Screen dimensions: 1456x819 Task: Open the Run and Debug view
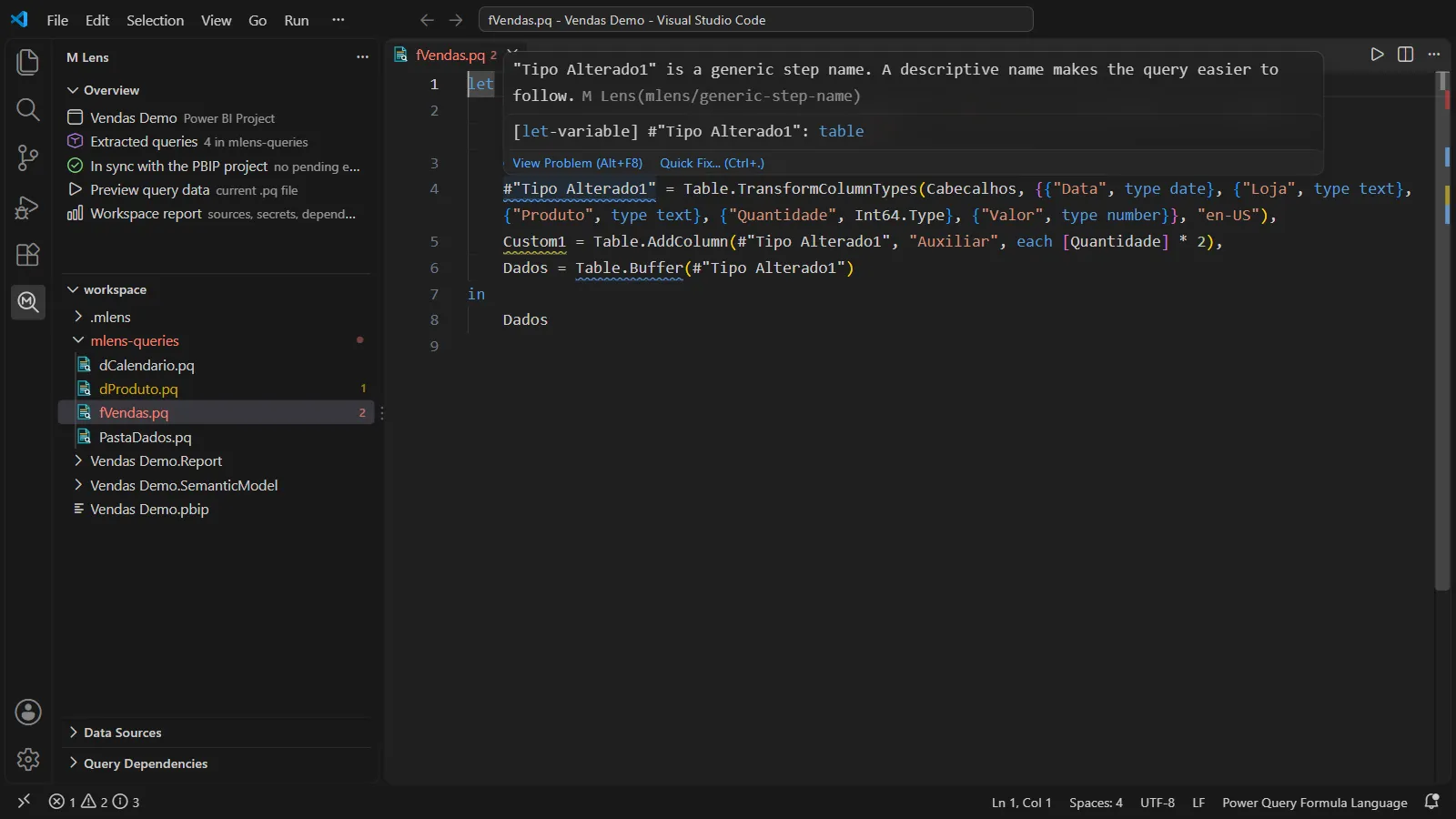click(28, 207)
